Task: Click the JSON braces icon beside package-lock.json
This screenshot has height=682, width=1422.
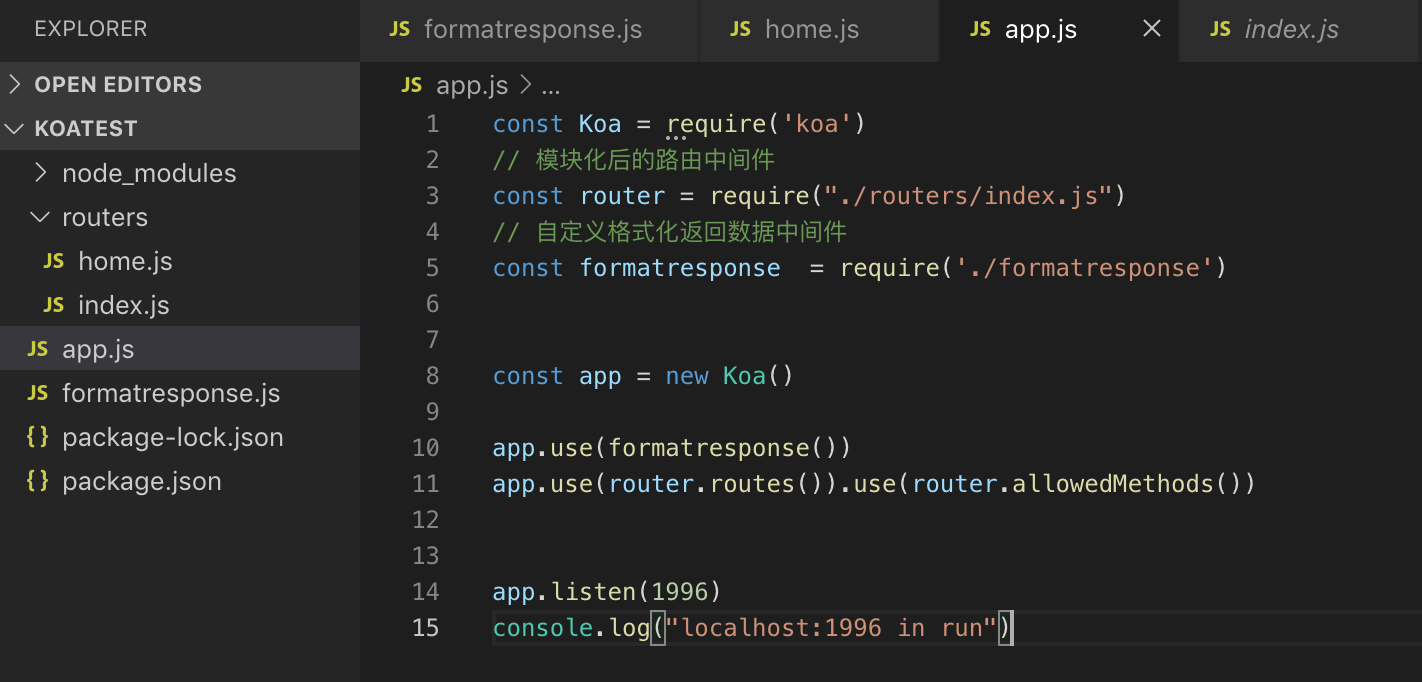Action: [x=38, y=437]
